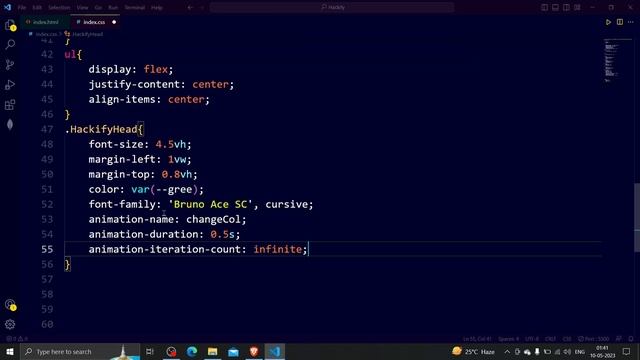
Task: Click '0.5s' duration value on line 54
Action: (222, 235)
